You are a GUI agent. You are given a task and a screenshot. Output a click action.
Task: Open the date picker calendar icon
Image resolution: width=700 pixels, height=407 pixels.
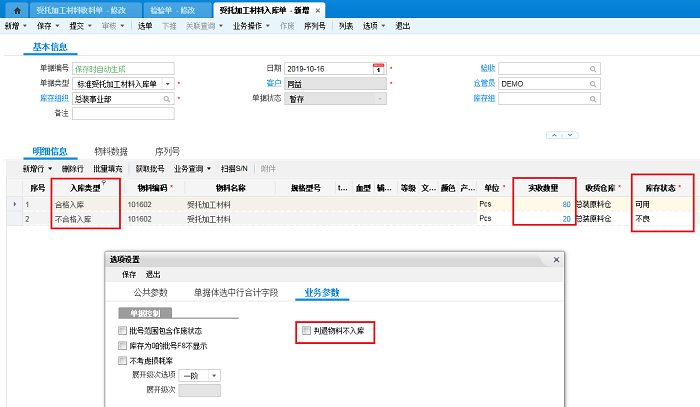click(x=378, y=69)
